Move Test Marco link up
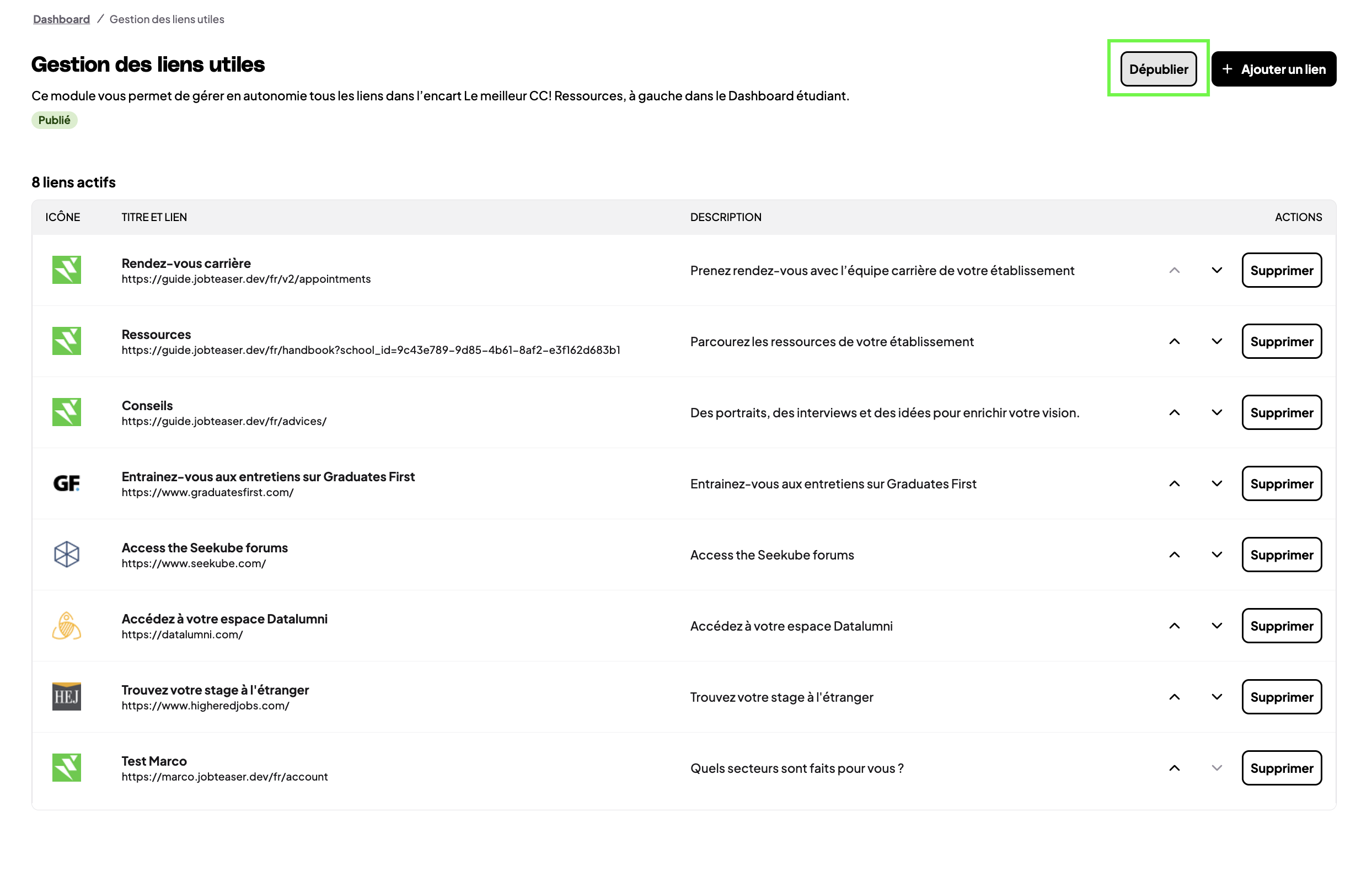Screen dimensions: 1372x893 click(x=1173, y=768)
